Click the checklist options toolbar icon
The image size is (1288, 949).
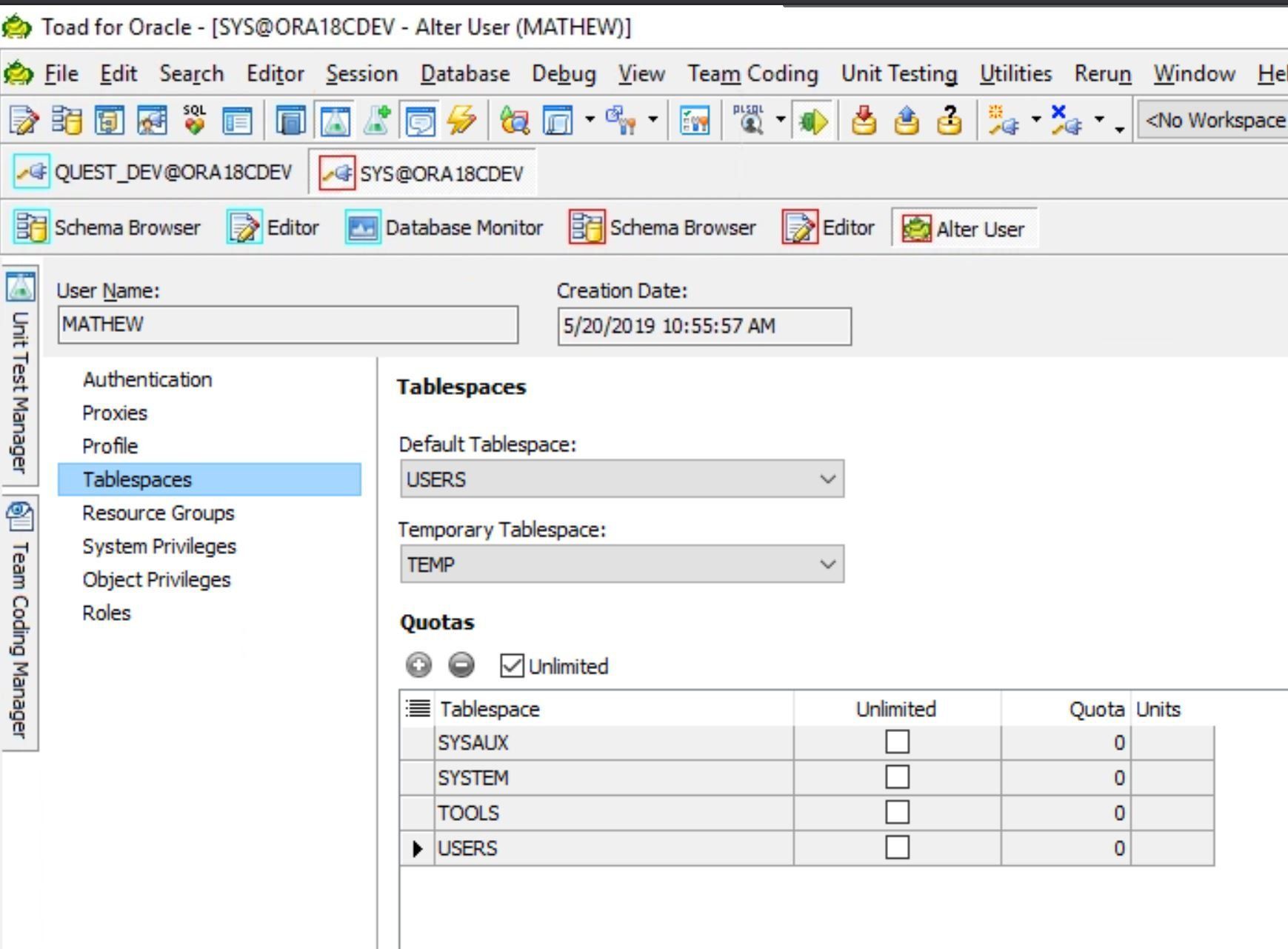(x=695, y=120)
